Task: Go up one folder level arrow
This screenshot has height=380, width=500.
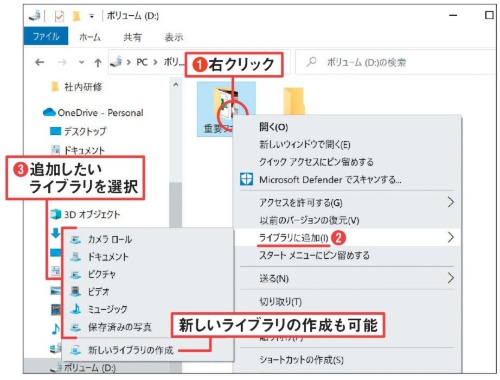Action: pos(98,62)
